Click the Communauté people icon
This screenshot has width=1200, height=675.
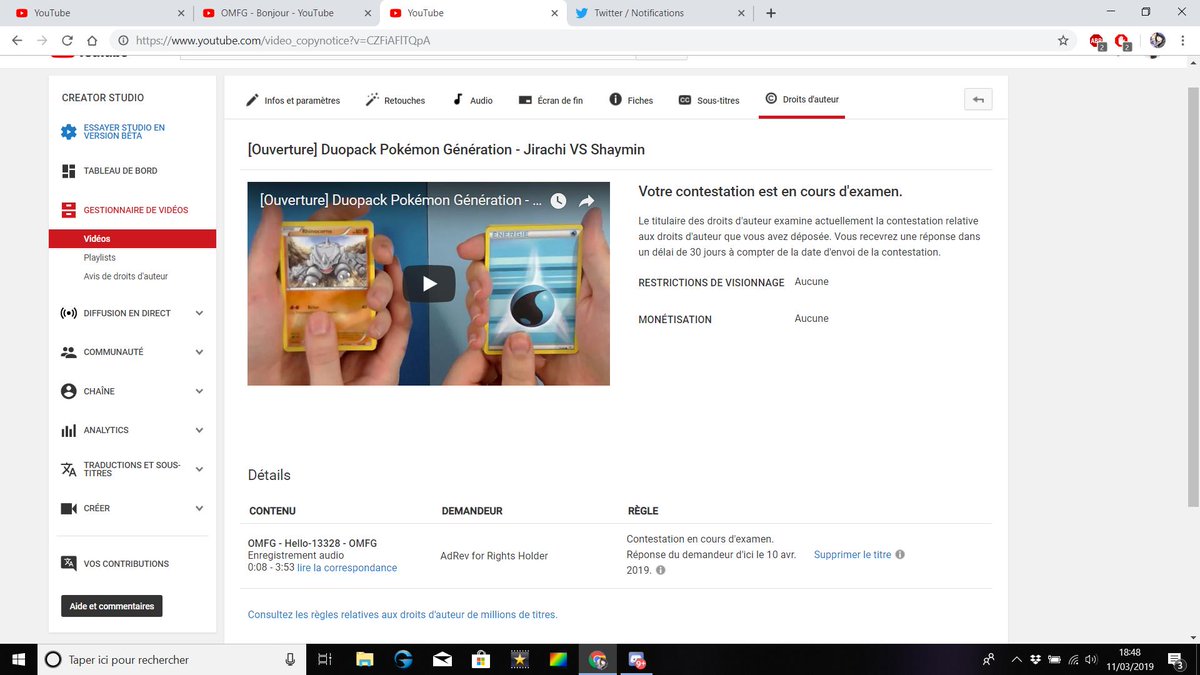tap(68, 352)
